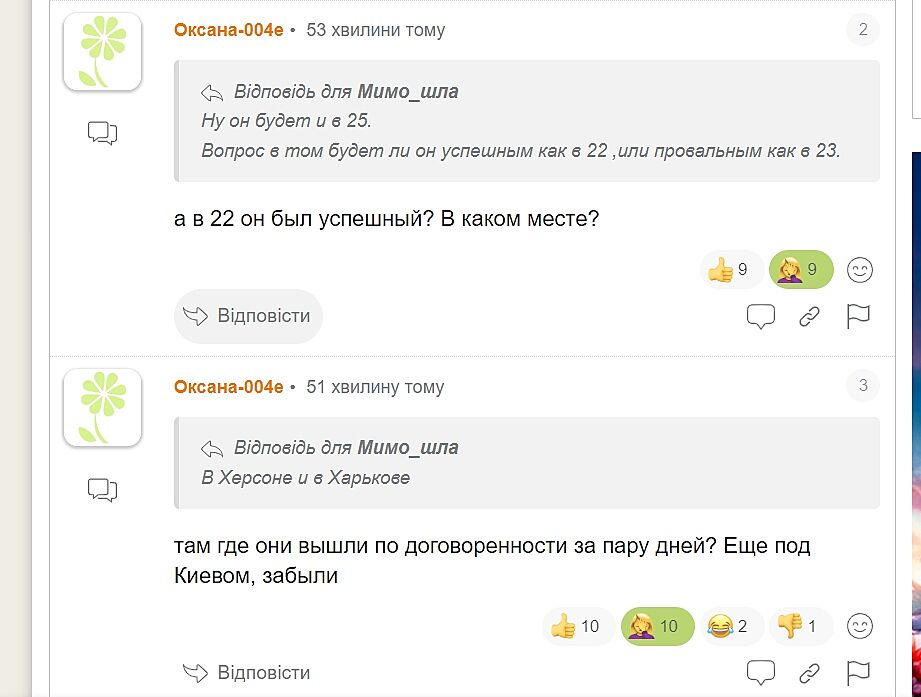Click speech bubble icon on second comment's action row
921x697 pixels.
click(x=761, y=673)
